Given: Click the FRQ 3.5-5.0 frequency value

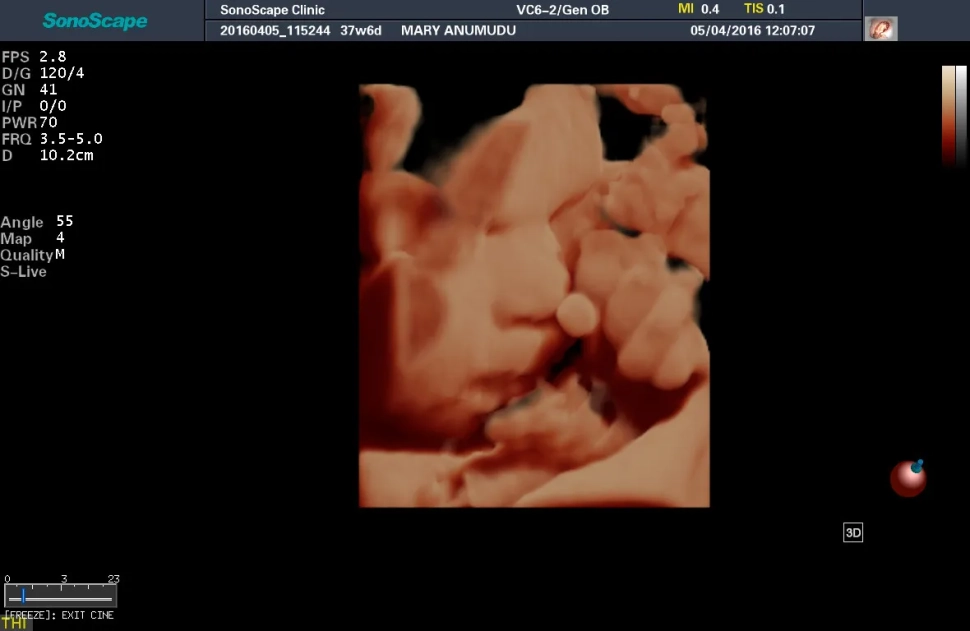Looking at the screenshot, I should point(52,139).
